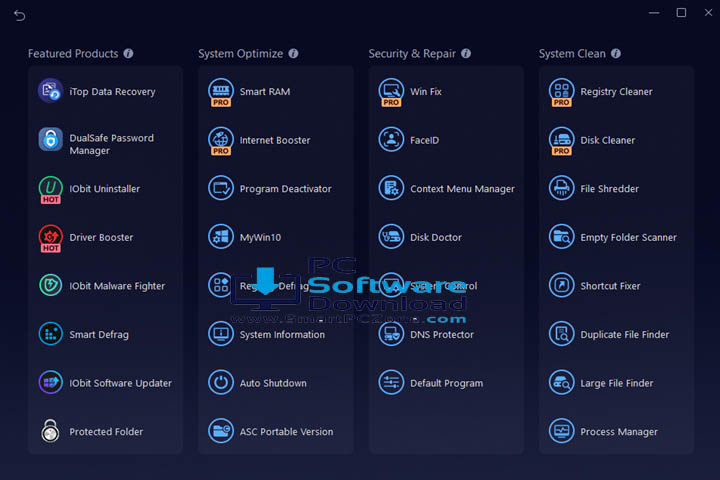The height and width of the screenshot is (480, 720).
Task: Launch the Win Fix icon
Action: (391, 92)
